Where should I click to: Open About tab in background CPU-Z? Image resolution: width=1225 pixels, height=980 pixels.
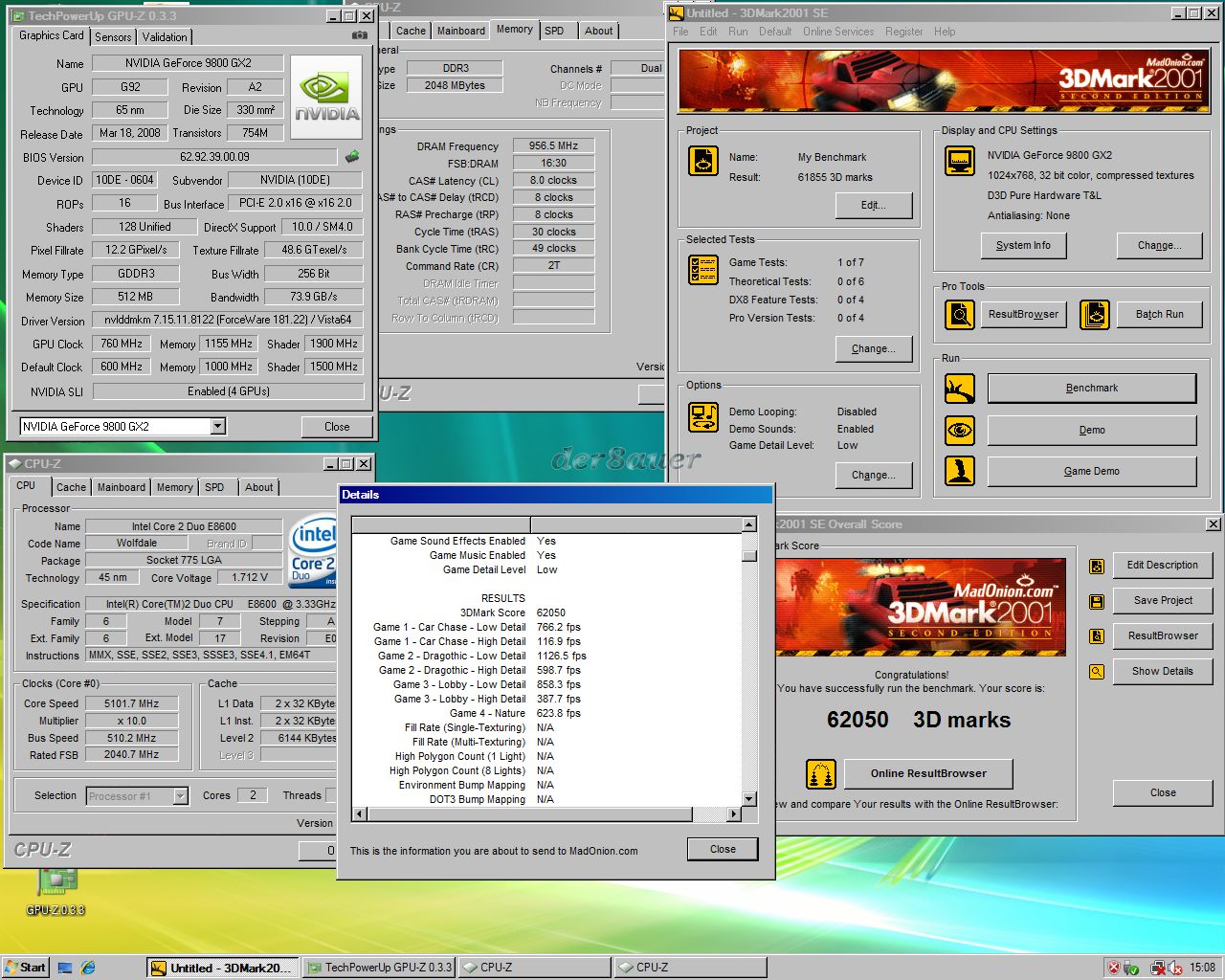599,31
